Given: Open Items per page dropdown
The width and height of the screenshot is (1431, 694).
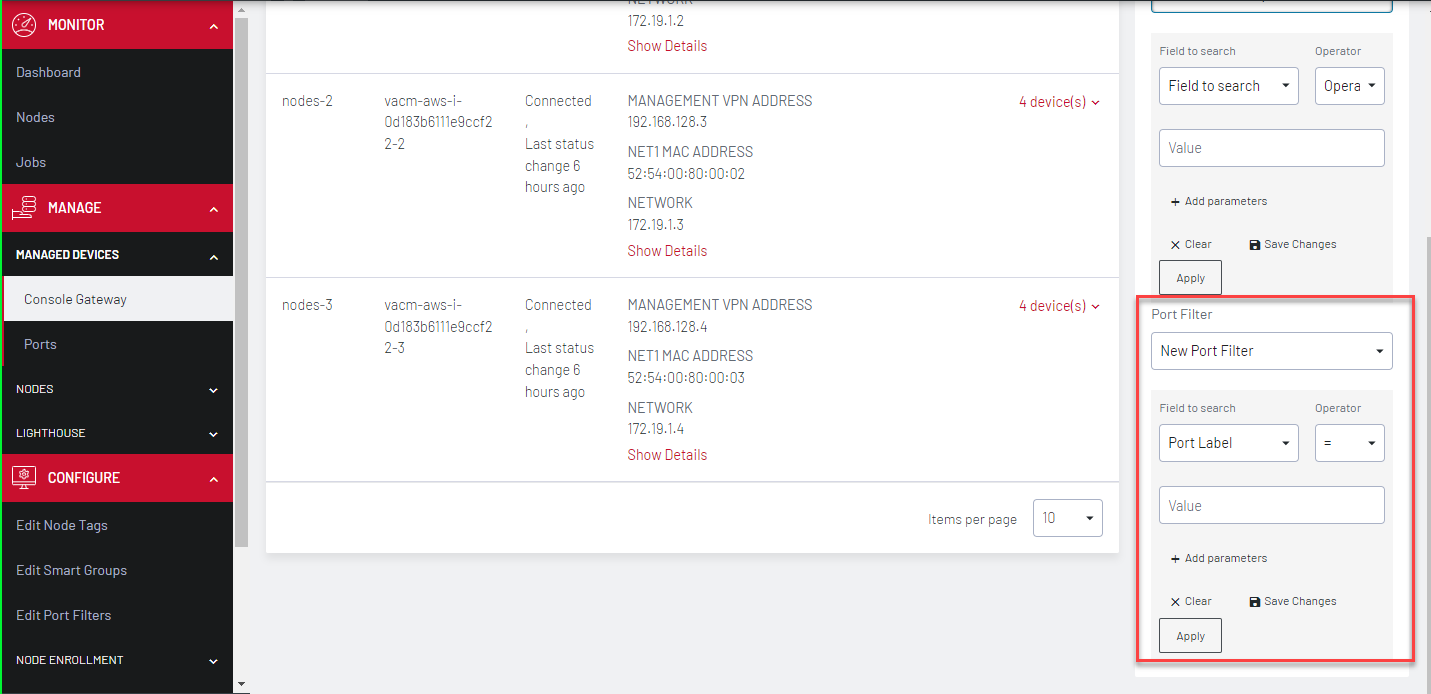Looking at the screenshot, I should pyautogui.click(x=1067, y=518).
